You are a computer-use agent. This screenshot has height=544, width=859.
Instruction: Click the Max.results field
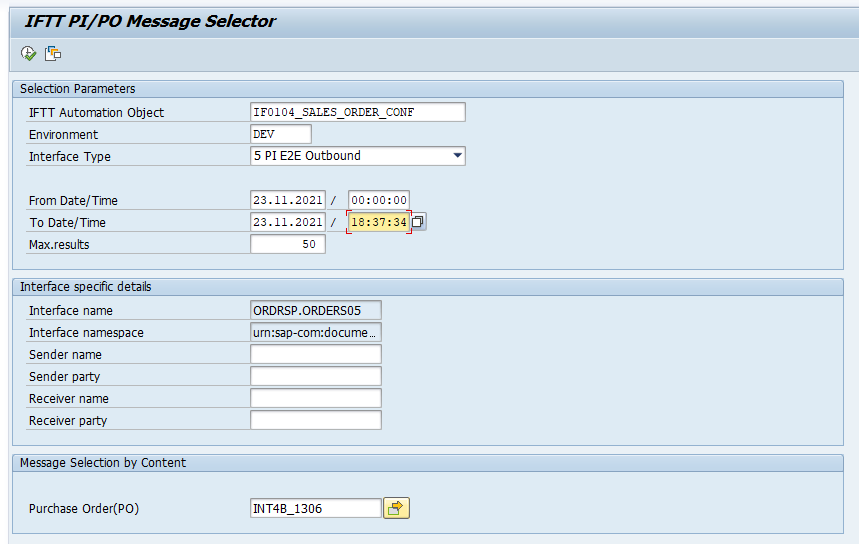tap(287, 244)
